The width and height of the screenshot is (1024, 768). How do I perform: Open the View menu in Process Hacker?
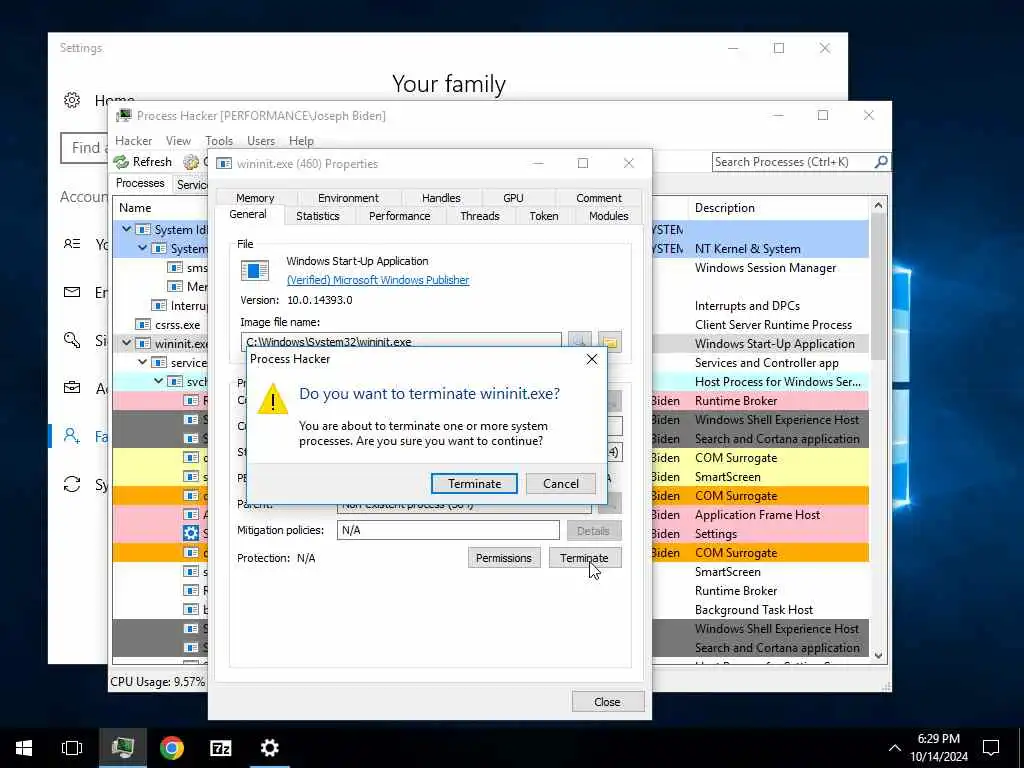tap(178, 141)
